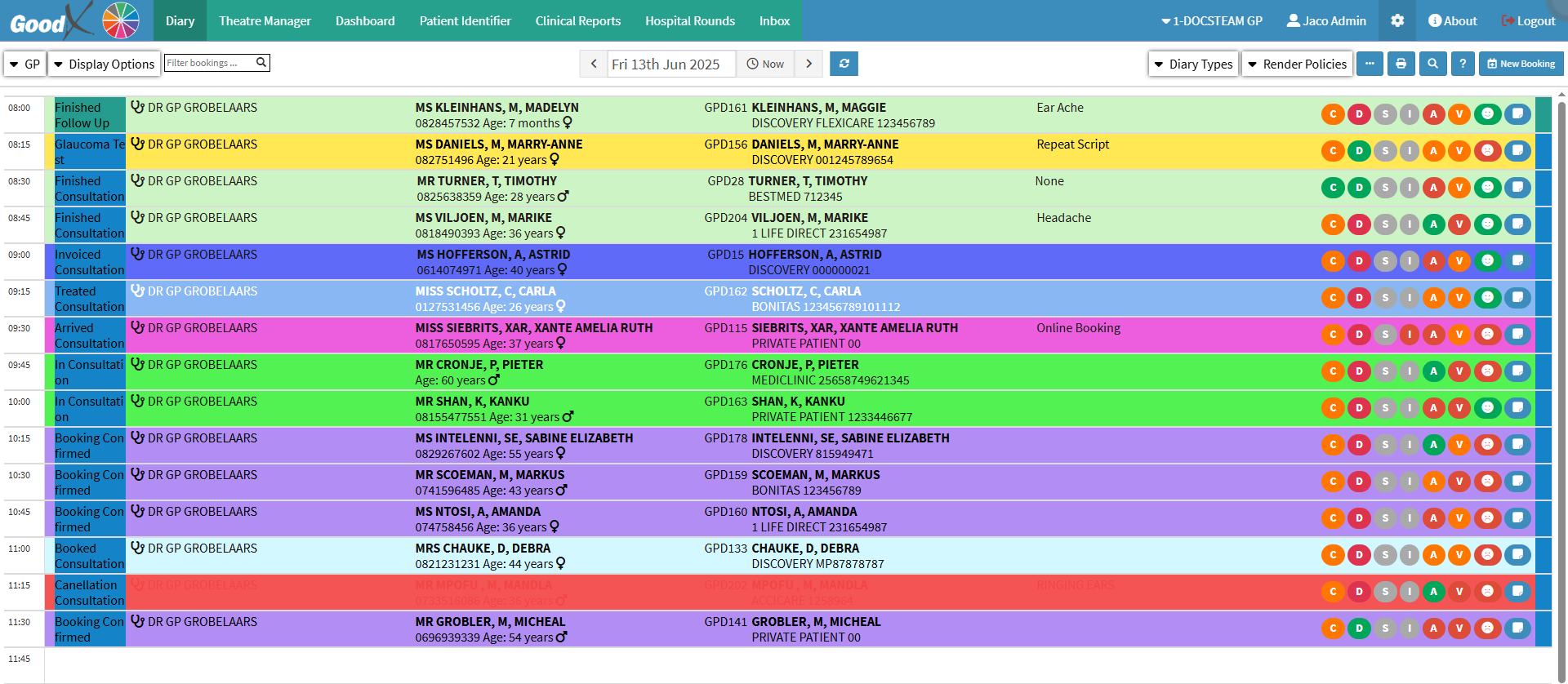This screenshot has width=1568, height=684.
Task: Expand the Display Options dropdown
Action: [104, 64]
